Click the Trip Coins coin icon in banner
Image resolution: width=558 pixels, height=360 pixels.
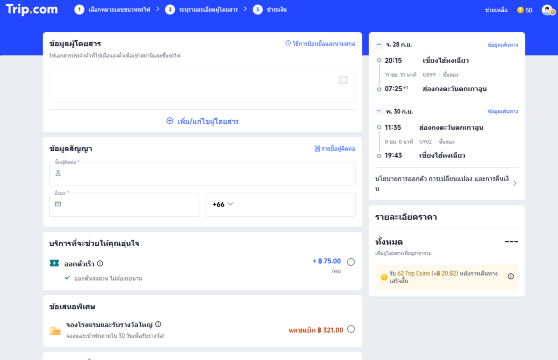(x=384, y=277)
